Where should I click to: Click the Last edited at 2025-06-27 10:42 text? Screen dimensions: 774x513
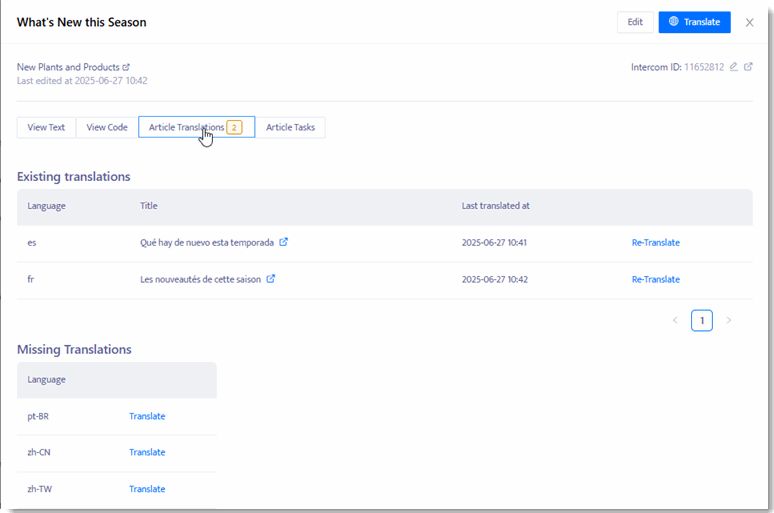pyautogui.click(x=82, y=81)
